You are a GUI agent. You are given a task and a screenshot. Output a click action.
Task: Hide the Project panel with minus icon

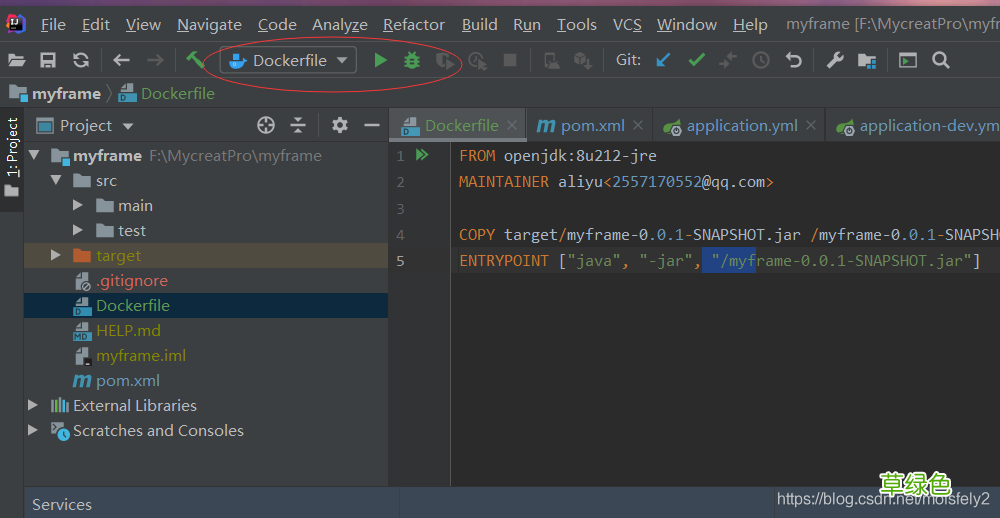tap(372, 125)
